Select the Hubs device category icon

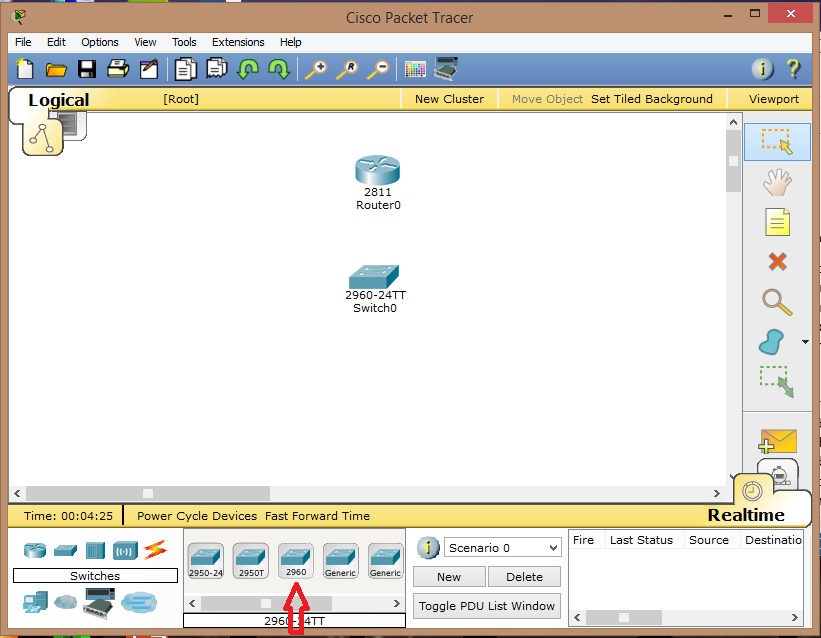click(95, 551)
